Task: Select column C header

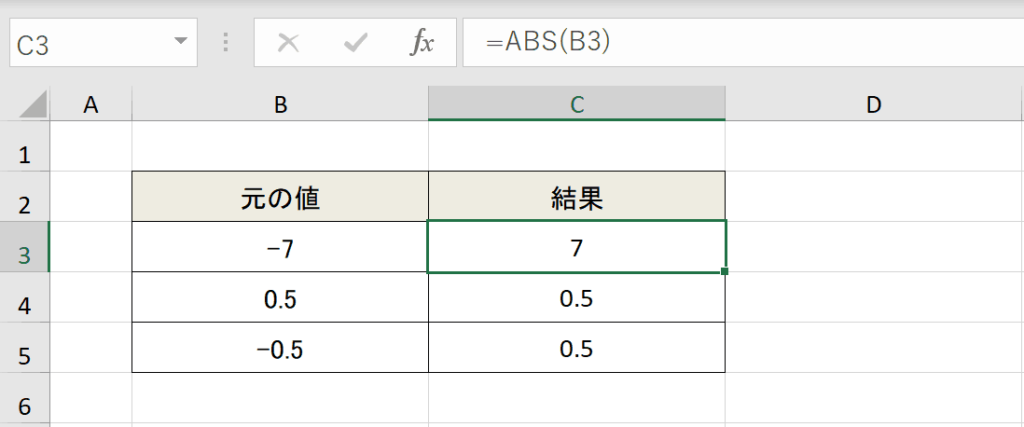Action: click(x=577, y=104)
